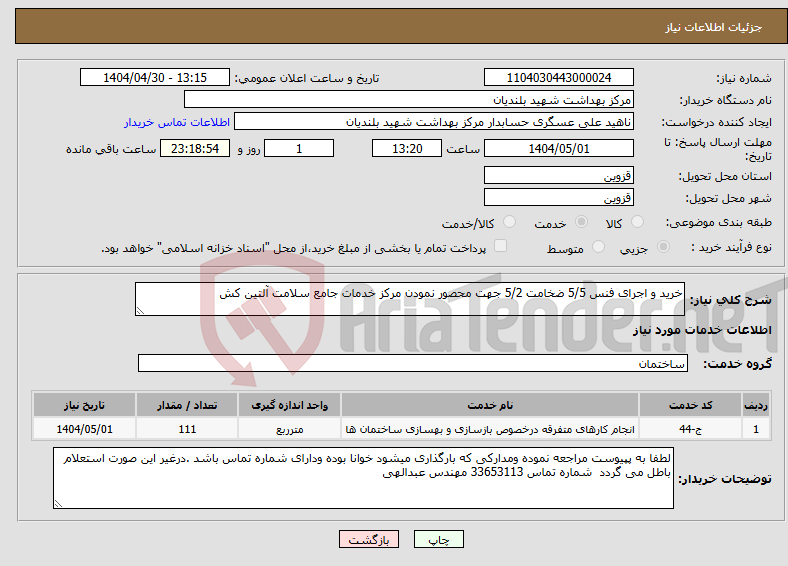Click the unit cell مترمربع
This screenshot has height=566, width=788.
pyautogui.click(x=289, y=429)
